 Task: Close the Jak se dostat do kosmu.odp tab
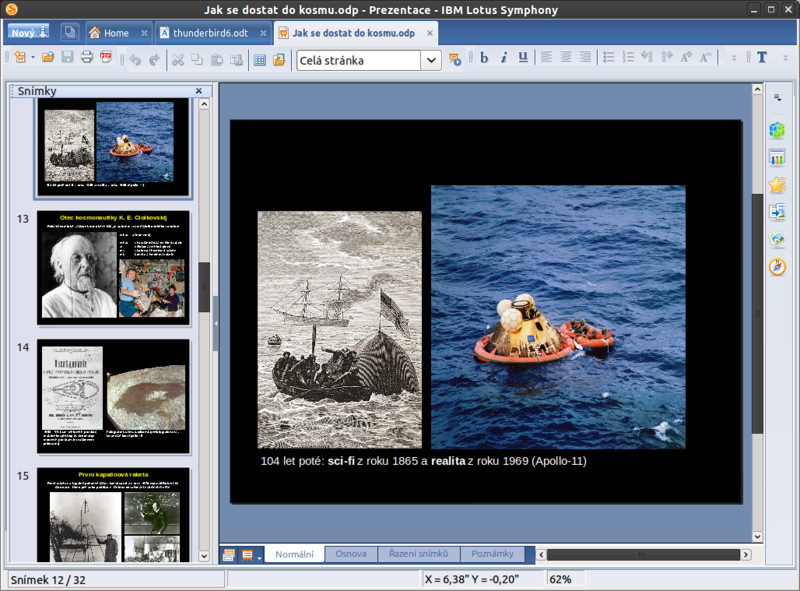(430, 33)
